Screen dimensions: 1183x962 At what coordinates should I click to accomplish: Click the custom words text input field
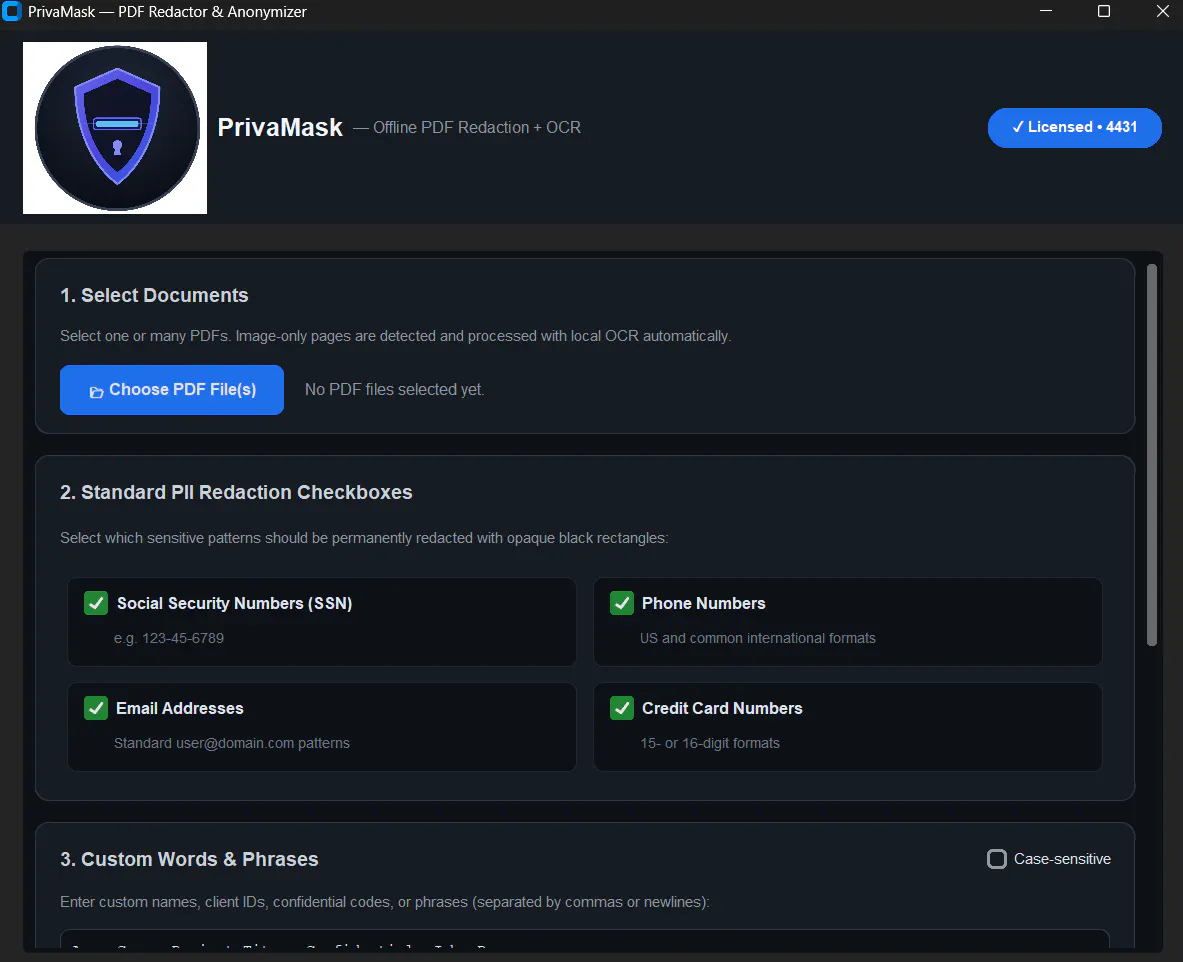(x=585, y=939)
